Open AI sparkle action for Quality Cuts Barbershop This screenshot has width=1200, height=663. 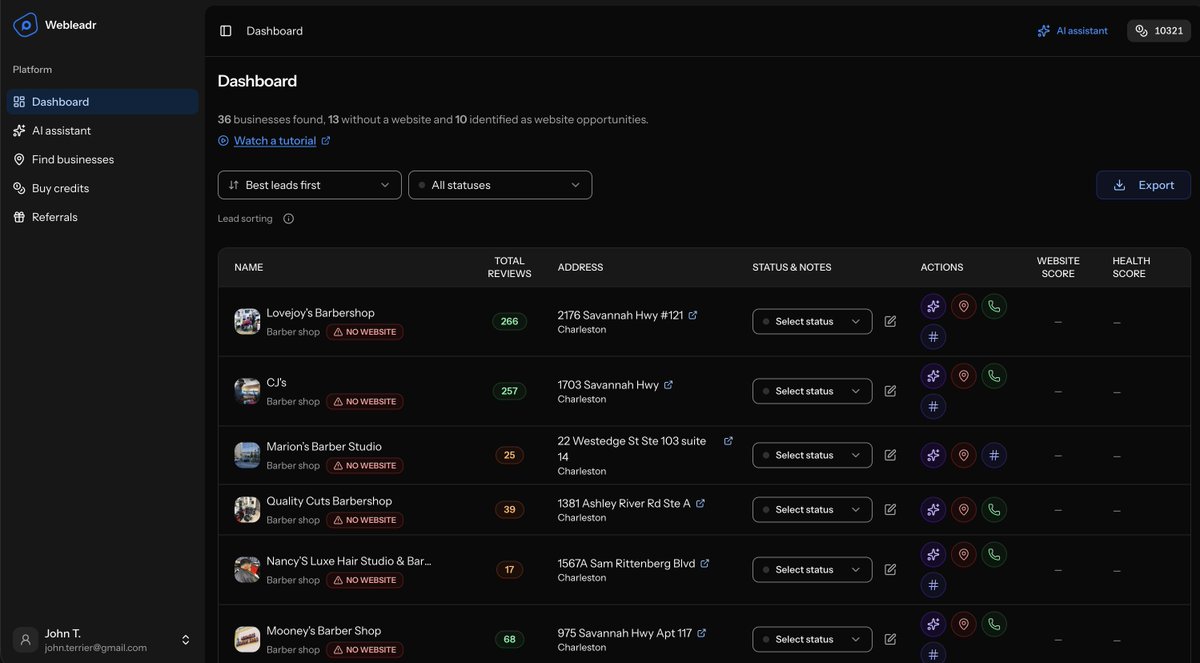tap(933, 510)
